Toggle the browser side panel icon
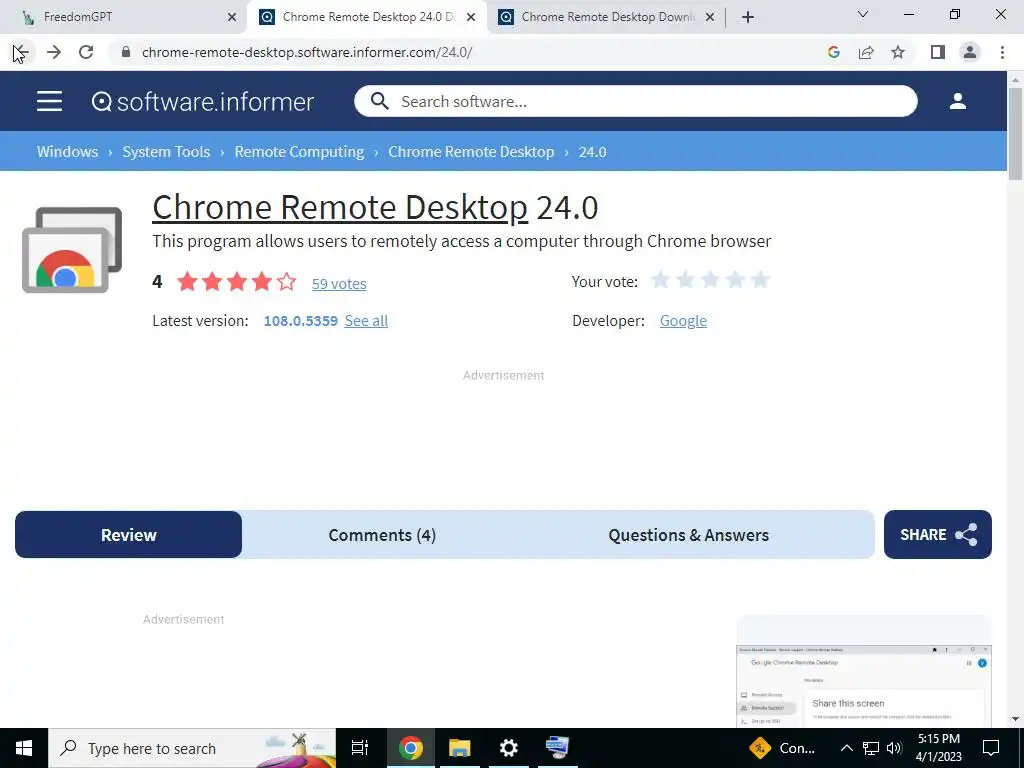The width and height of the screenshot is (1024, 768). click(x=938, y=52)
